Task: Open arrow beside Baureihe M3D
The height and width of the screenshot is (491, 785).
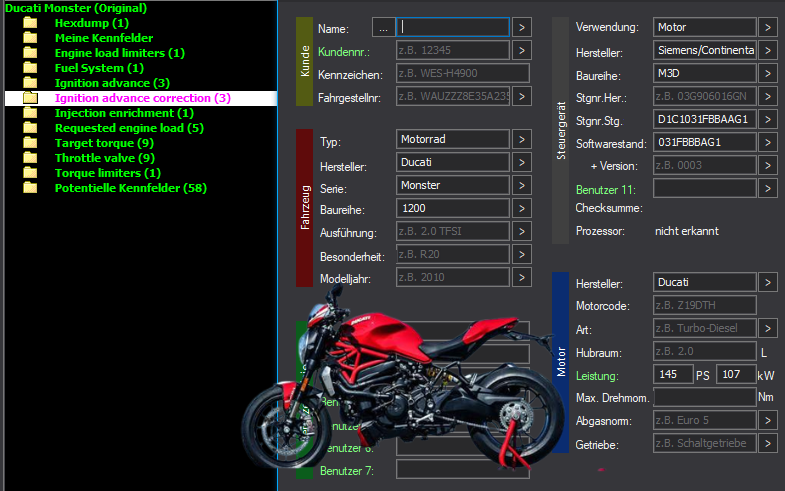Action: [767, 73]
